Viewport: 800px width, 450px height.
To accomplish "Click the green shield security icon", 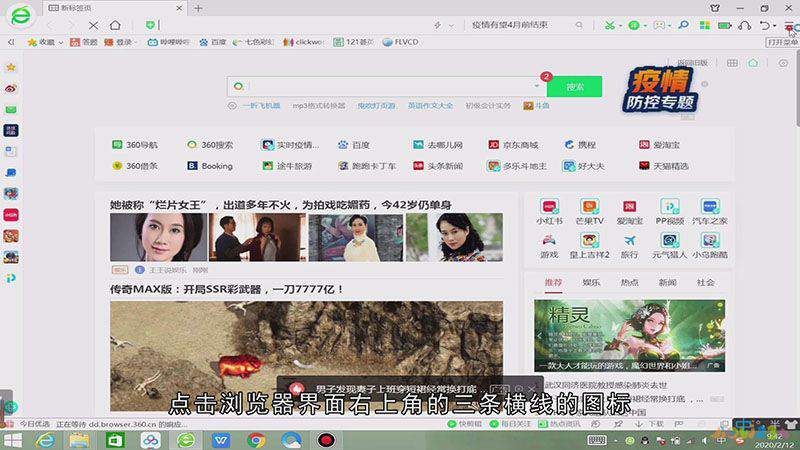I will point(150,25).
